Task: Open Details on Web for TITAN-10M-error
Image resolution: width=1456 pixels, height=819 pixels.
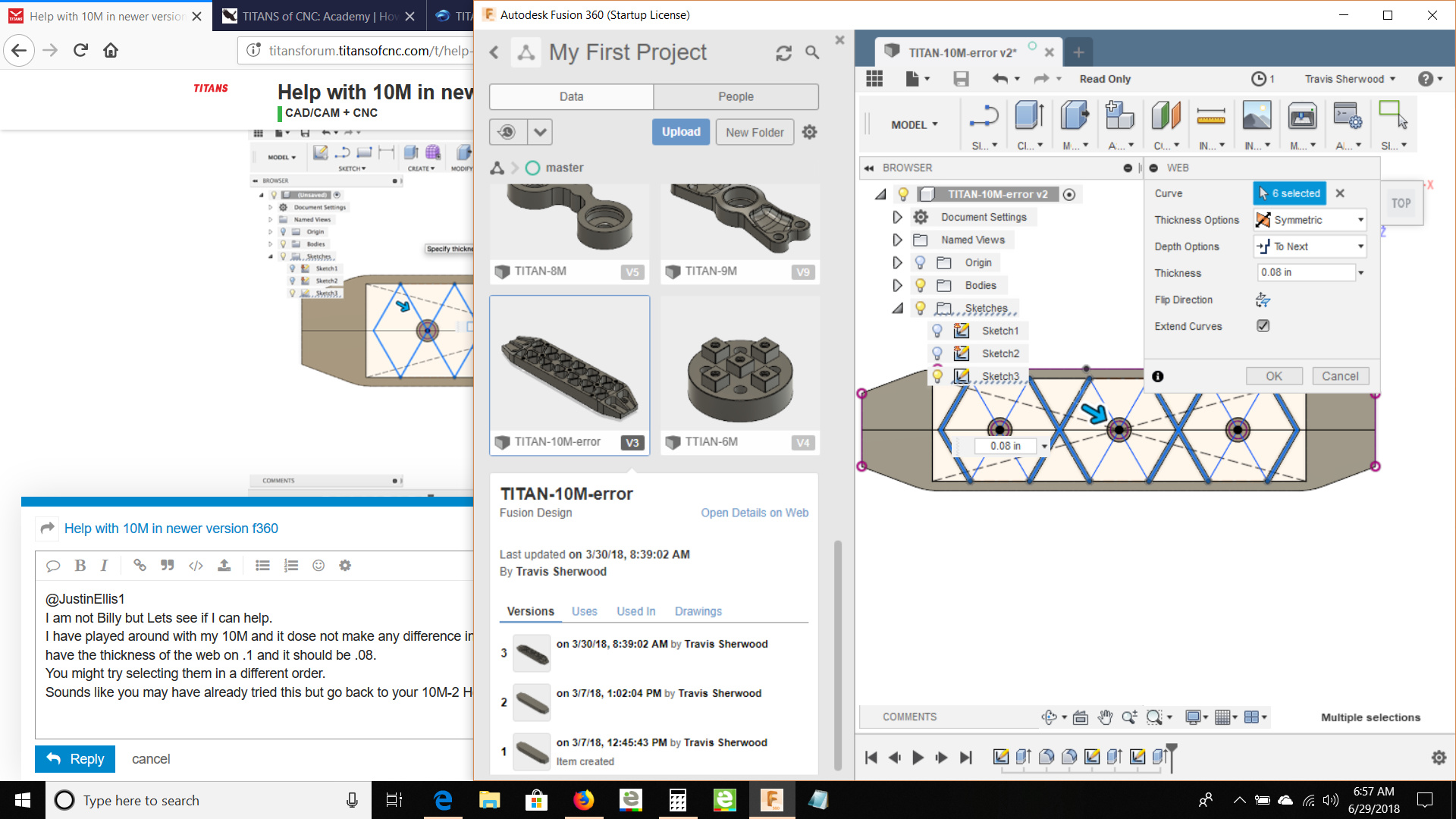Action: click(x=755, y=513)
